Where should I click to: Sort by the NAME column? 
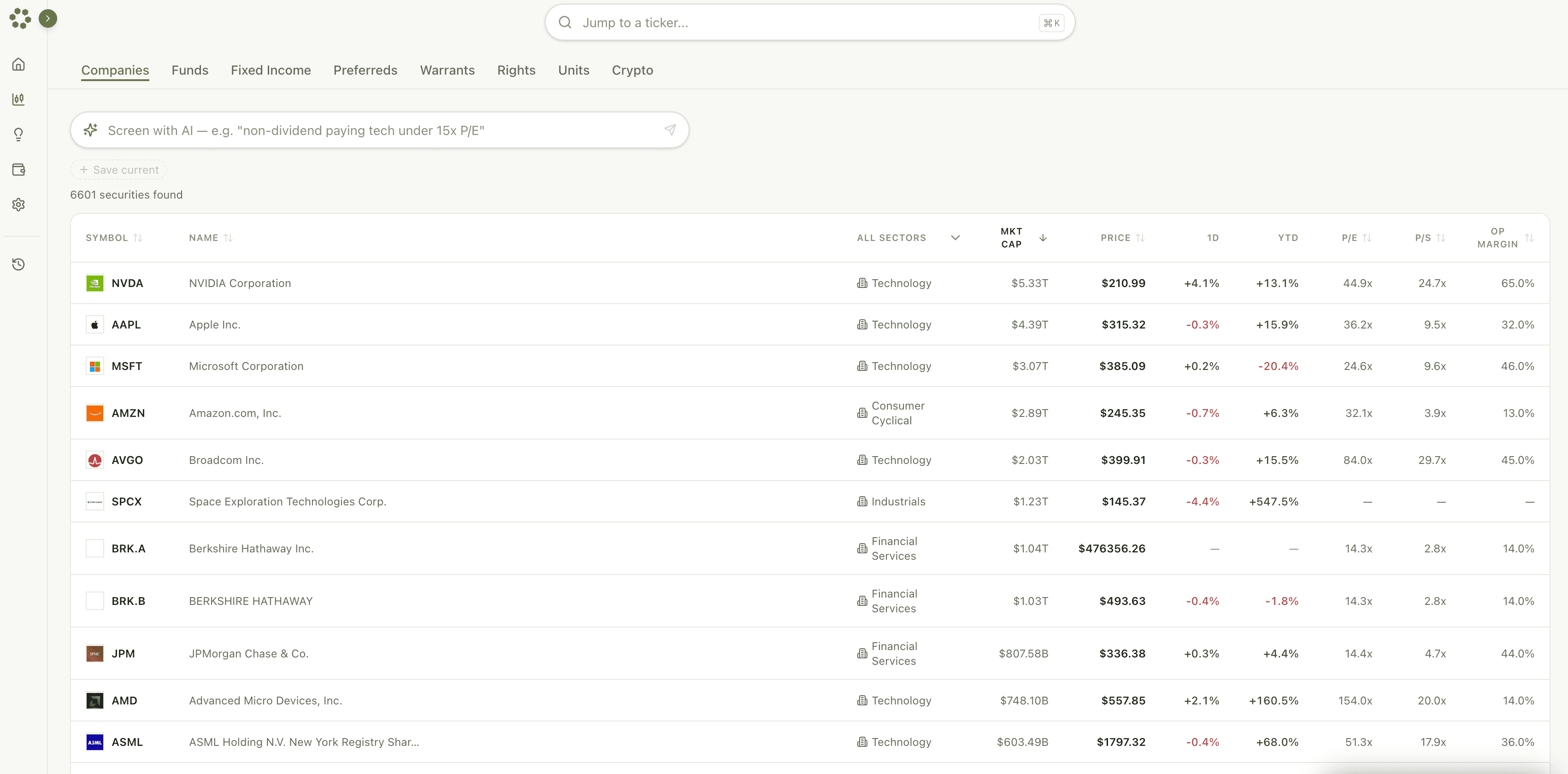[x=211, y=238]
